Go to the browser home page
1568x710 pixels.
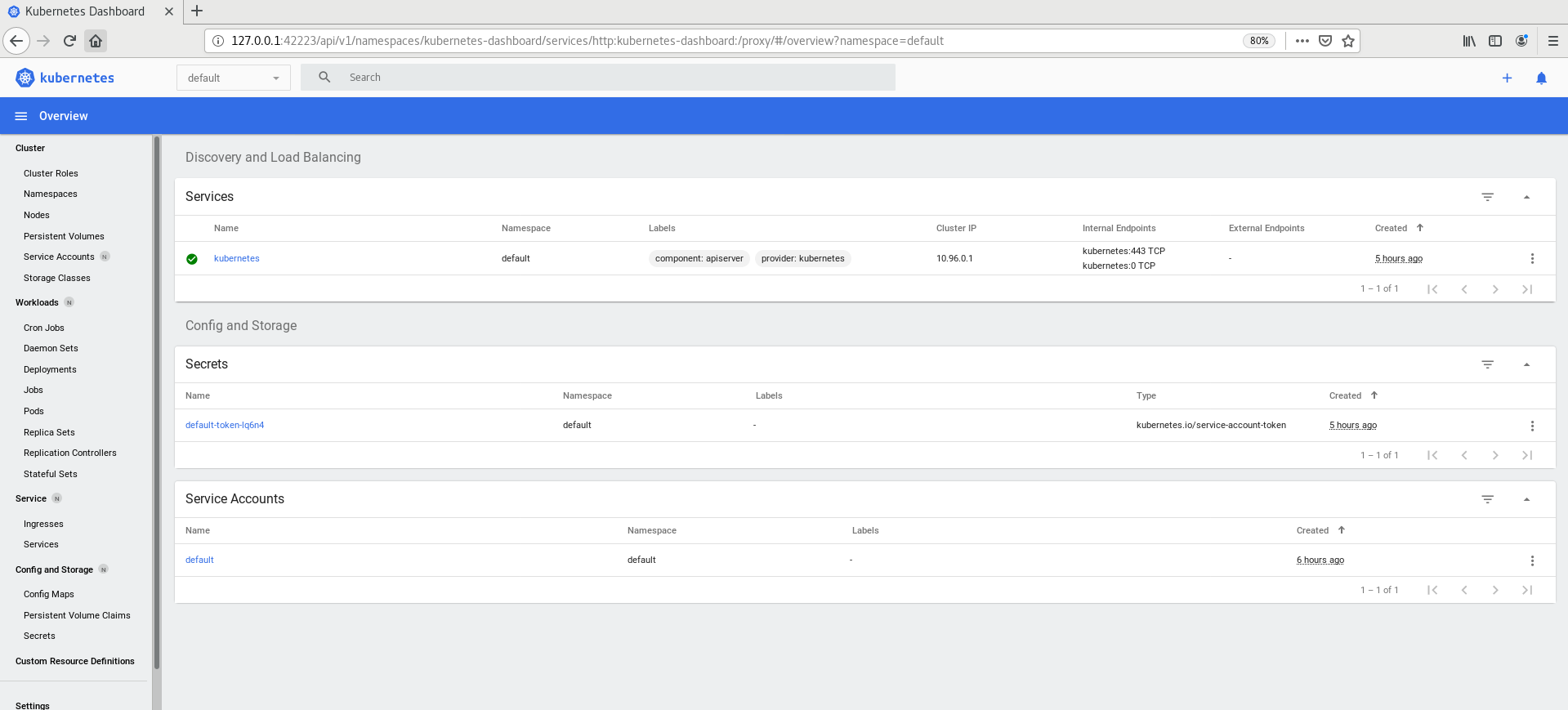(96, 41)
